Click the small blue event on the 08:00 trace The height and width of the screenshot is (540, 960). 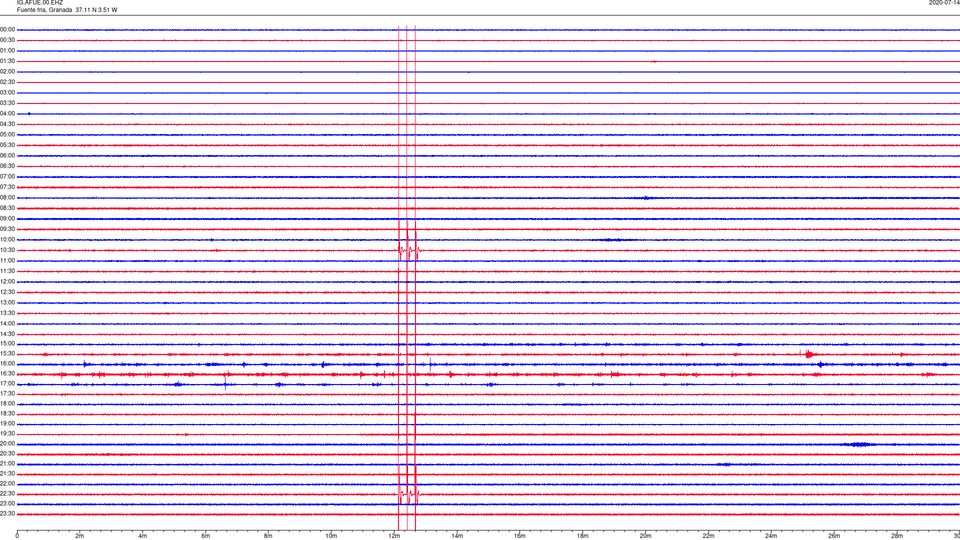[x=647, y=198]
